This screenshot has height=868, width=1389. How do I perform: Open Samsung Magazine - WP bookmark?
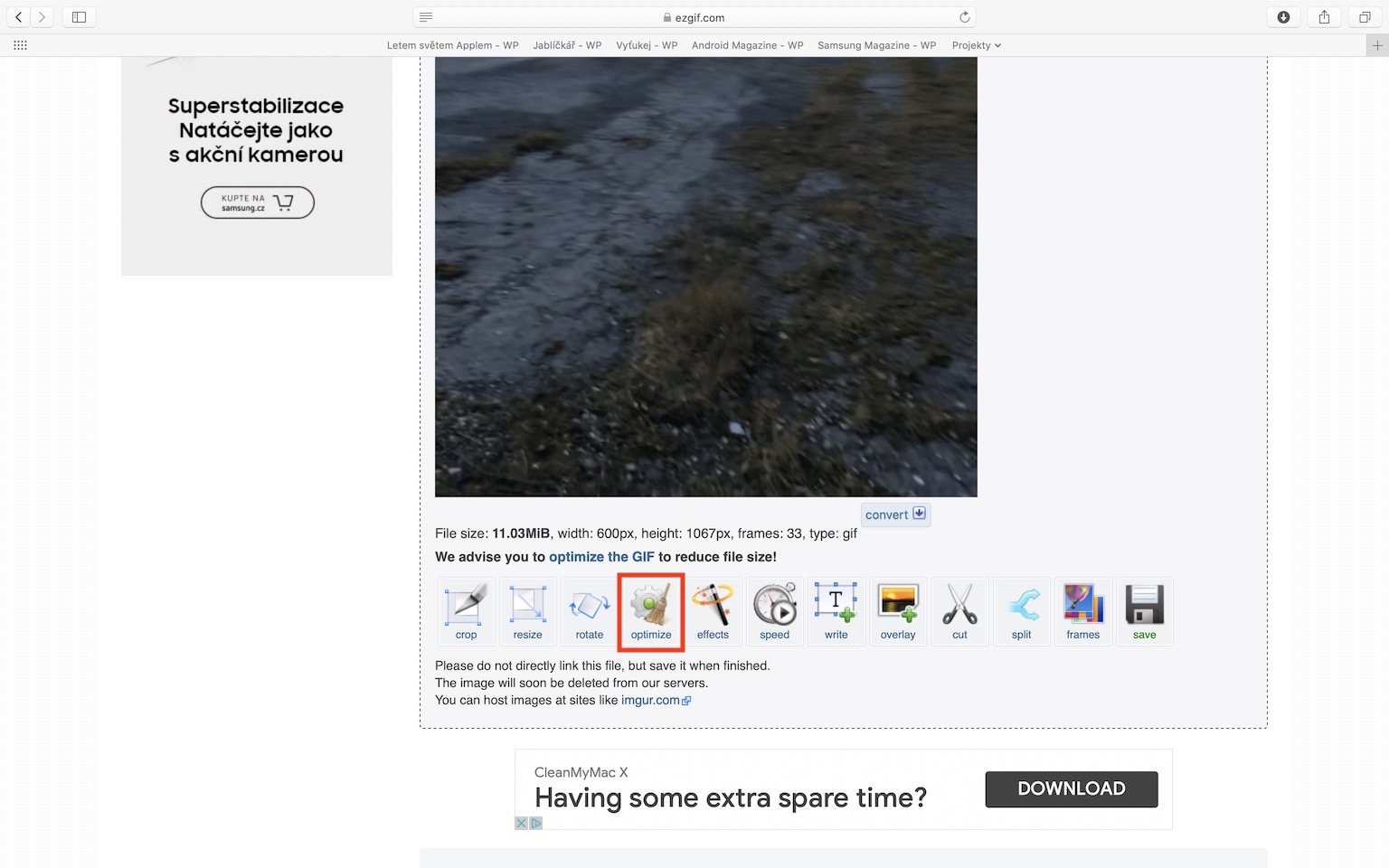coord(877,45)
